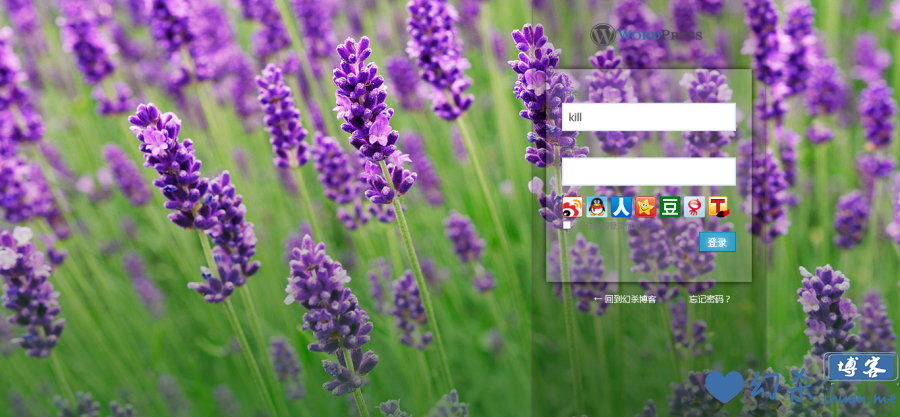
Task: Click the circular WordPress W logo
Action: pyautogui.click(x=602, y=34)
